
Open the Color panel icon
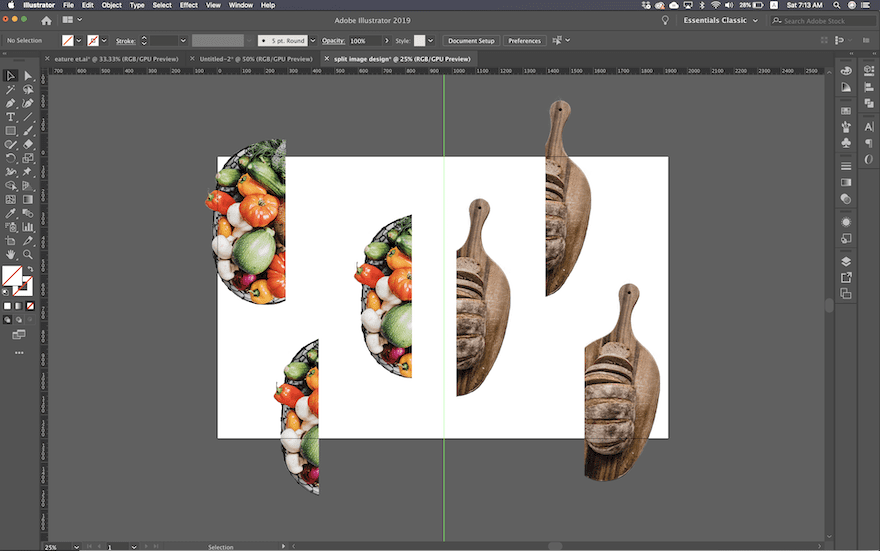[x=846, y=71]
